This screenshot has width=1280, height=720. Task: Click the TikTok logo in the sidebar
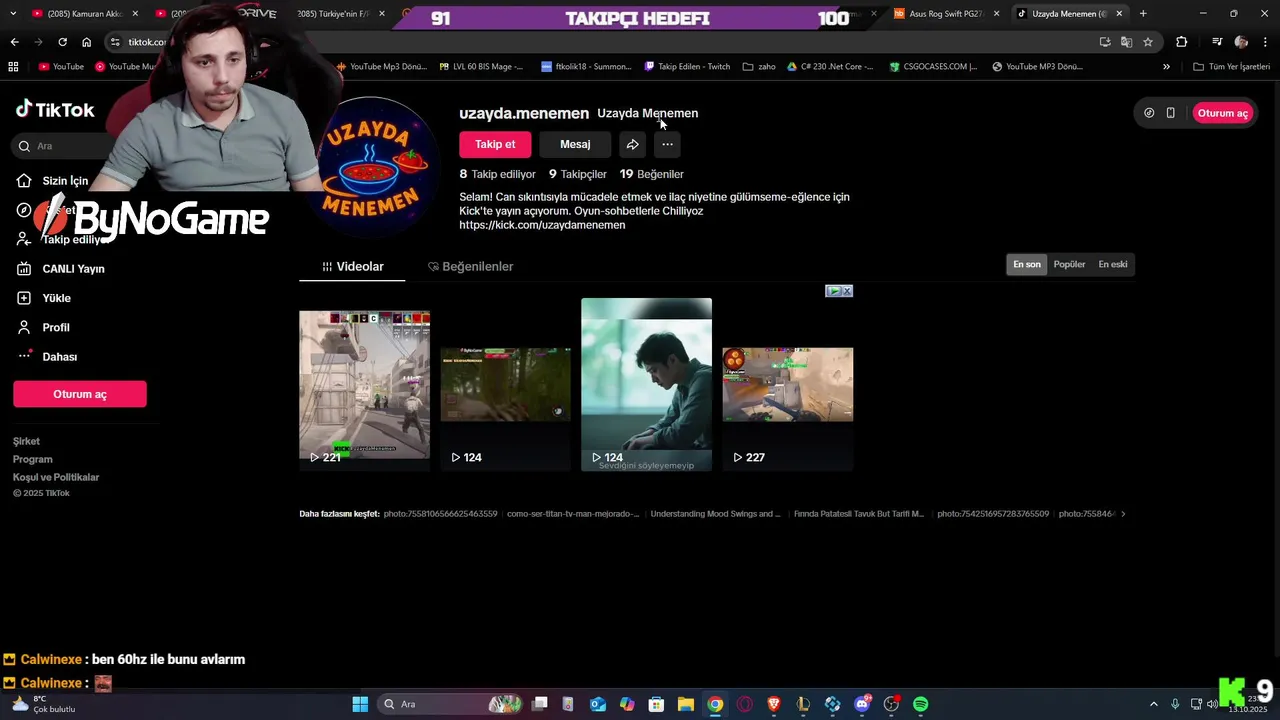pyautogui.click(x=55, y=110)
